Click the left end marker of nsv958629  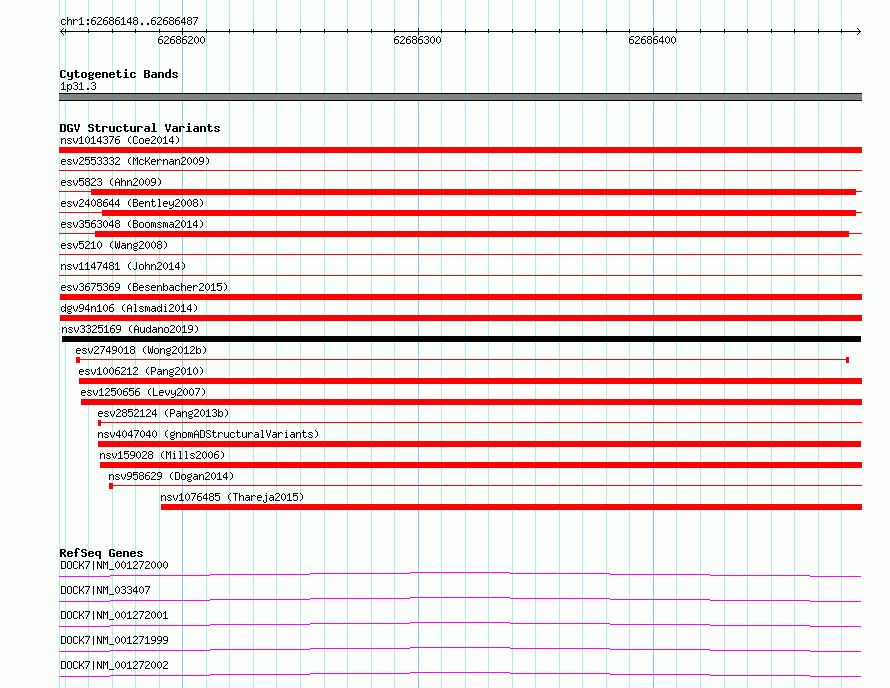[111, 486]
